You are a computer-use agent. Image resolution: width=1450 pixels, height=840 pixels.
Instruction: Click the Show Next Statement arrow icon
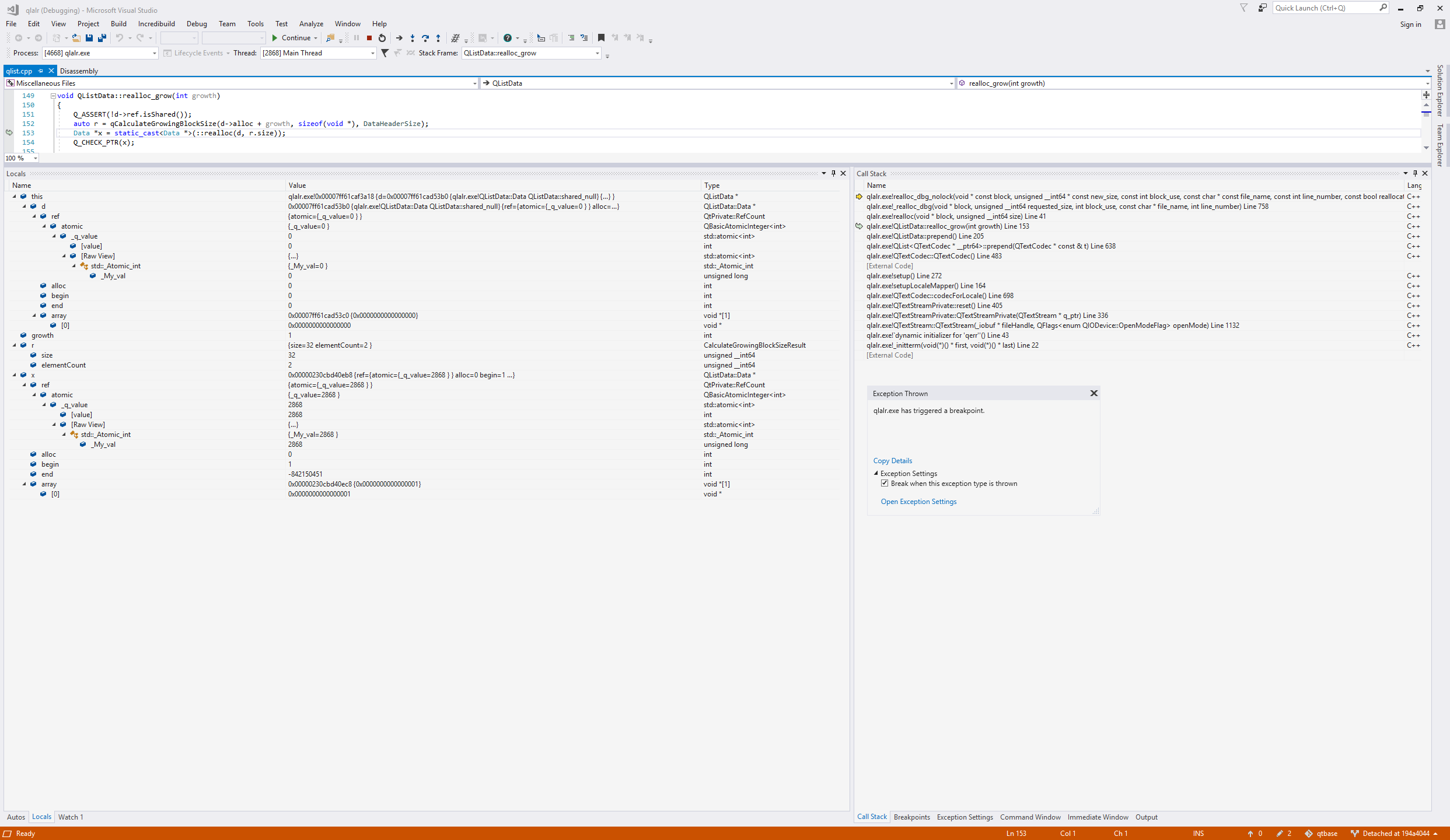(x=399, y=38)
